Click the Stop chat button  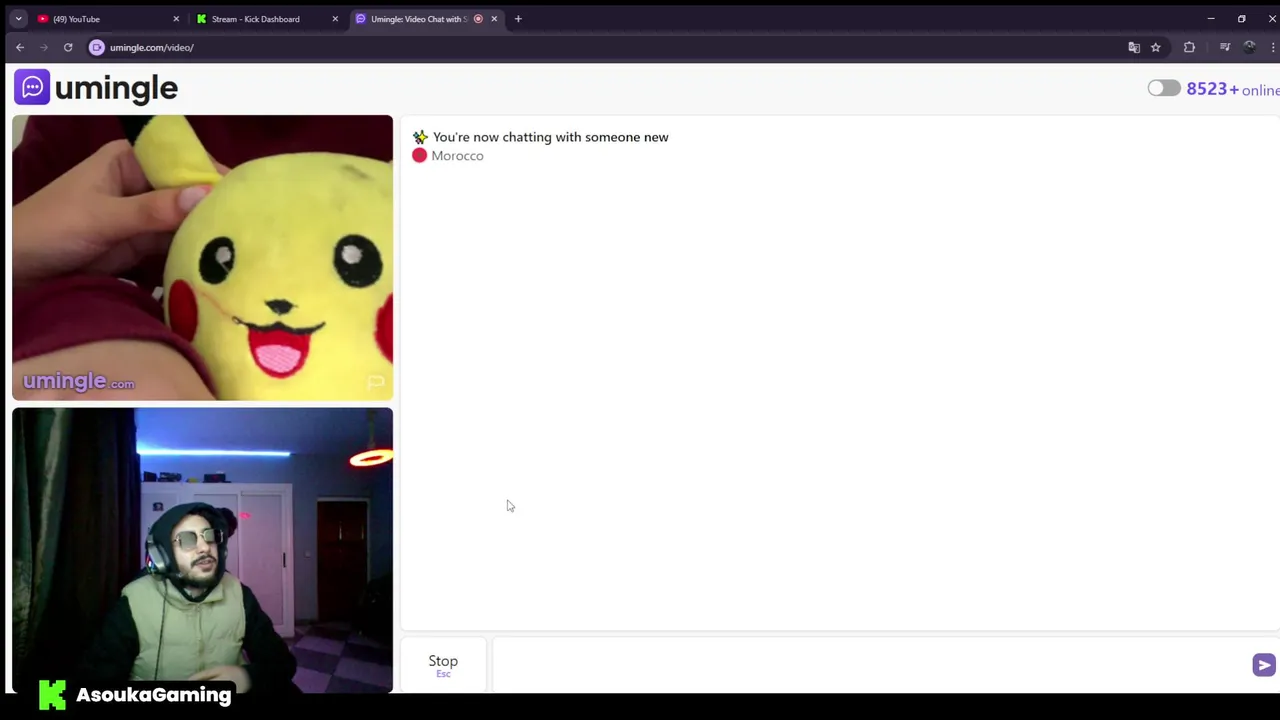click(x=443, y=664)
